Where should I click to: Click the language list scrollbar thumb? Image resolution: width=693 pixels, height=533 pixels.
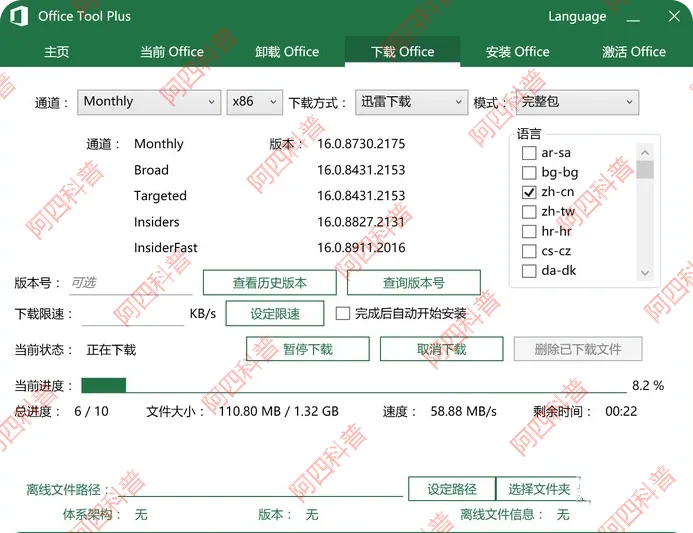(x=645, y=170)
